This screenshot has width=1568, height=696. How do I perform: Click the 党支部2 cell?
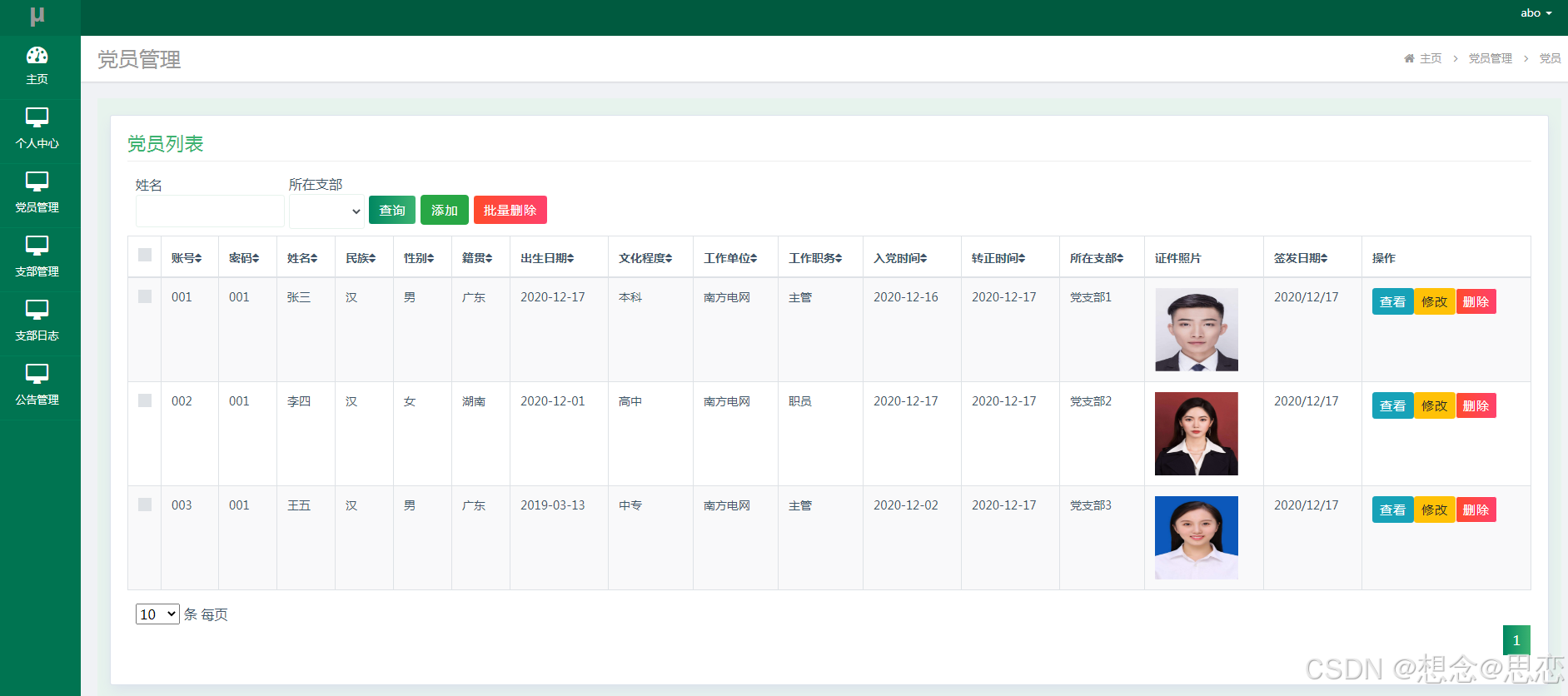click(x=1090, y=401)
